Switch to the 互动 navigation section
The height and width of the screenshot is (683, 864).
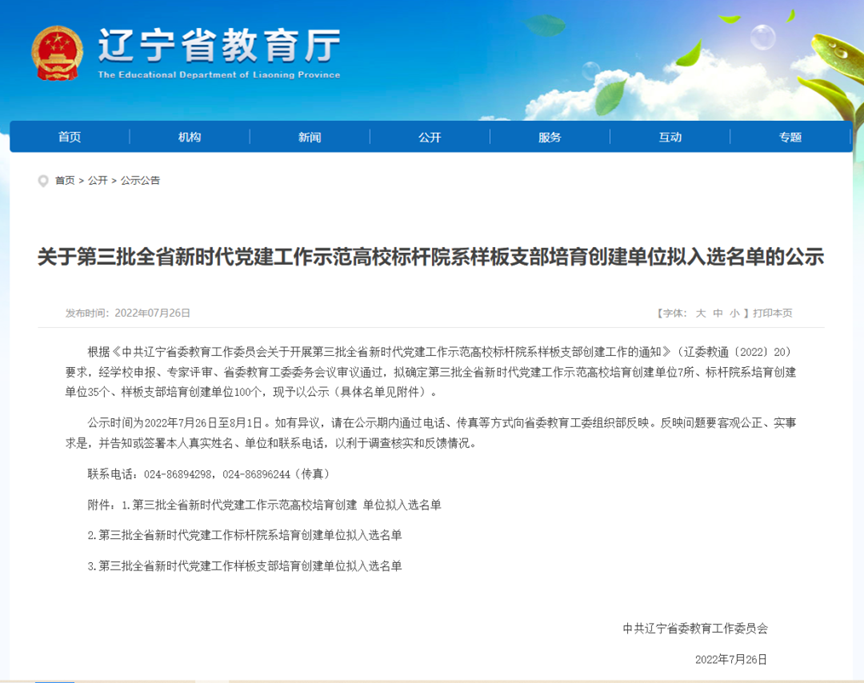(x=670, y=137)
